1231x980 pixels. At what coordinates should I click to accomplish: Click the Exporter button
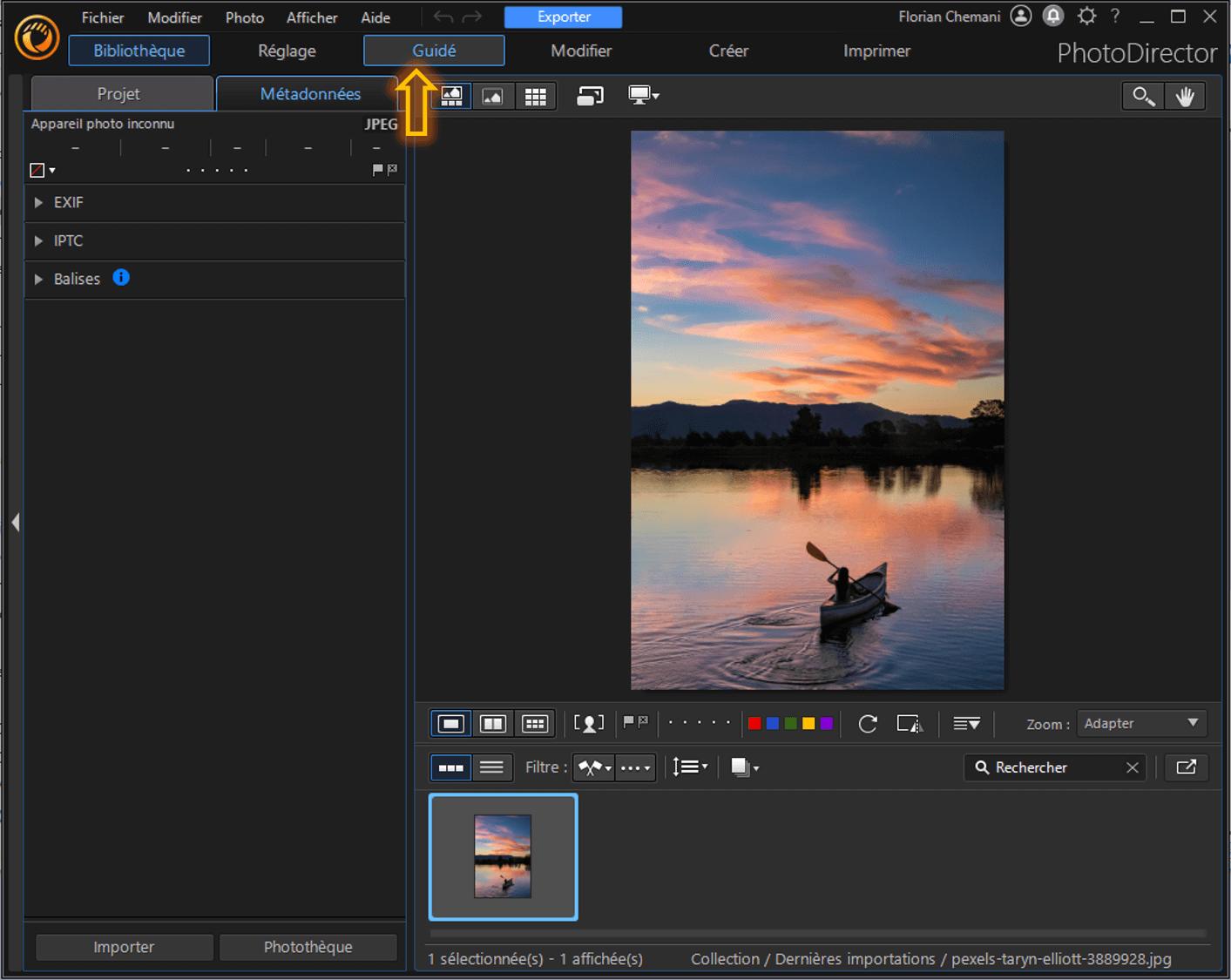[563, 17]
